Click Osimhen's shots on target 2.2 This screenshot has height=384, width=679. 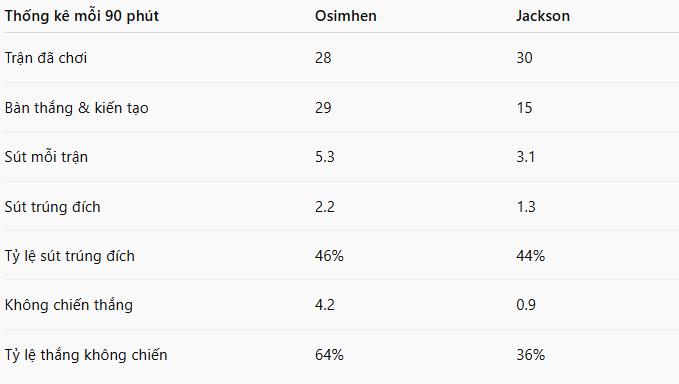point(325,207)
